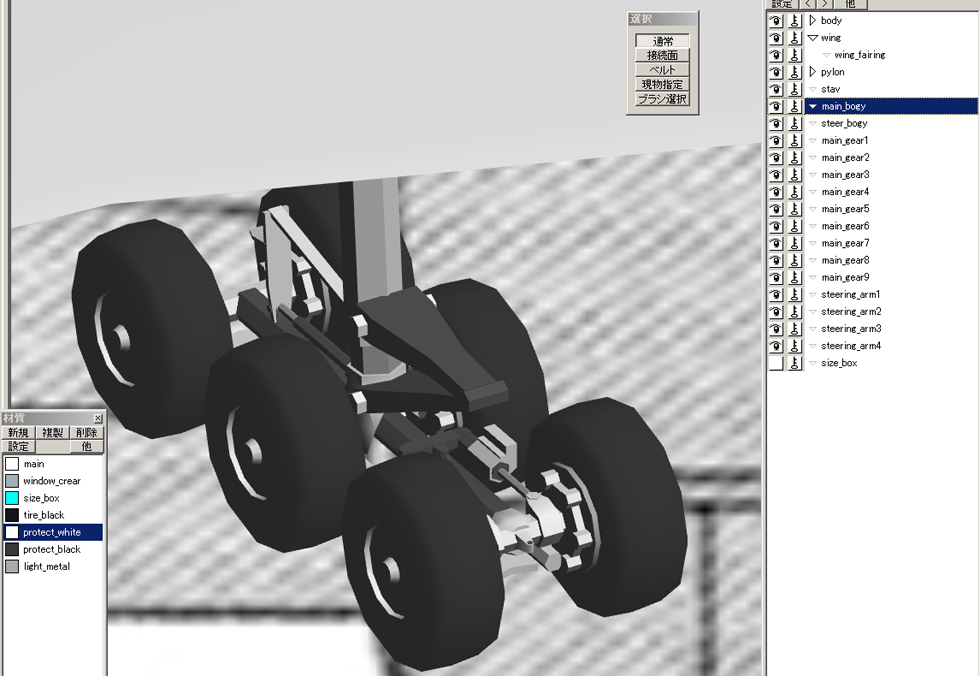
Task: Toggle the lock icon on the main_bogy row
Action: (x=794, y=106)
